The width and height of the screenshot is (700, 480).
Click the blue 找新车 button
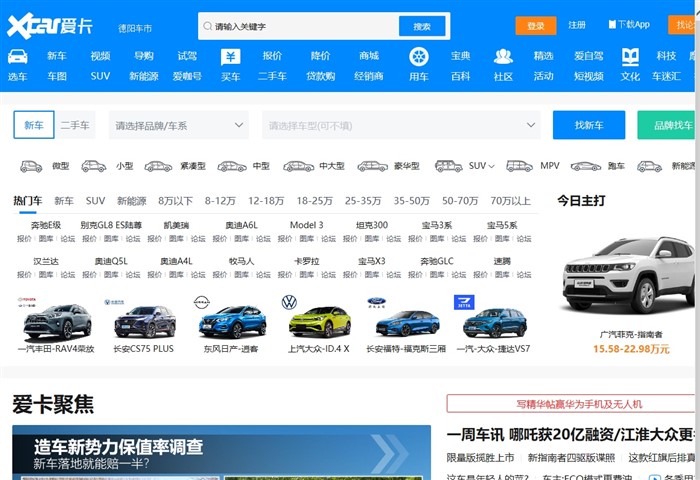pyautogui.click(x=589, y=125)
